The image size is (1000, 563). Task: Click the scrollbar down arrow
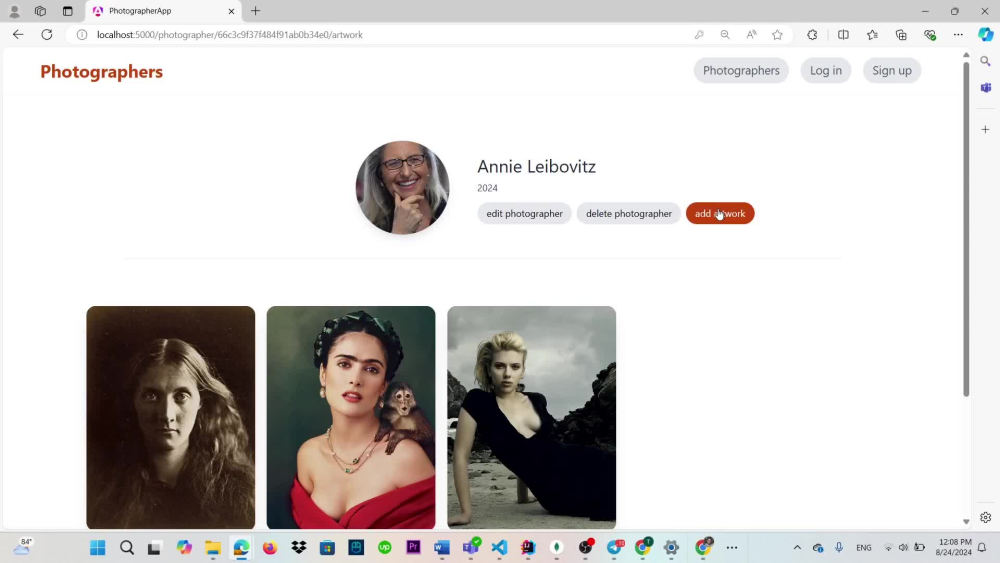(966, 522)
